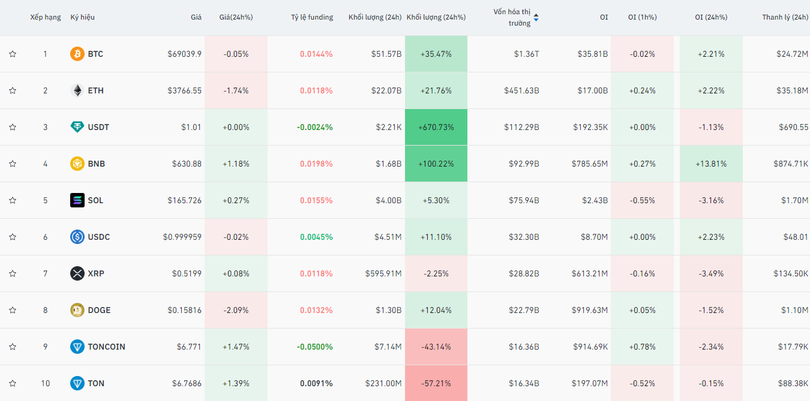Viewport: 810px width, 401px height.
Task: Star the TONCOIN row as favorite
Action: (13, 347)
